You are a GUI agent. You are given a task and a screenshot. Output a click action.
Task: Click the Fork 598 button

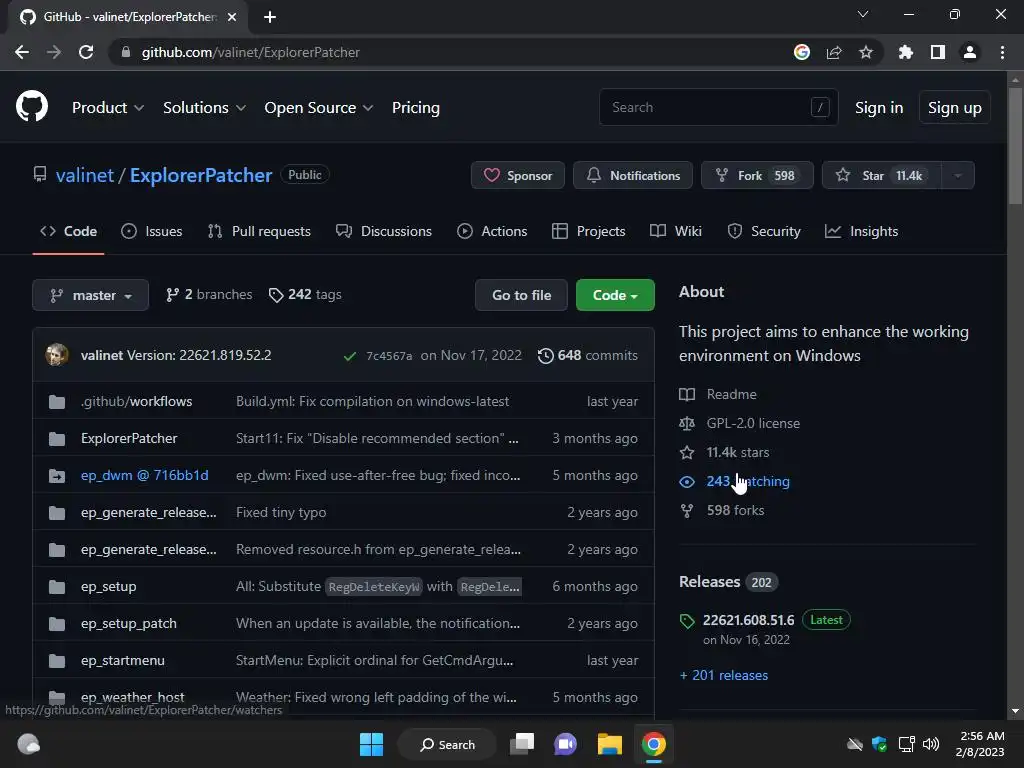[x=757, y=175]
